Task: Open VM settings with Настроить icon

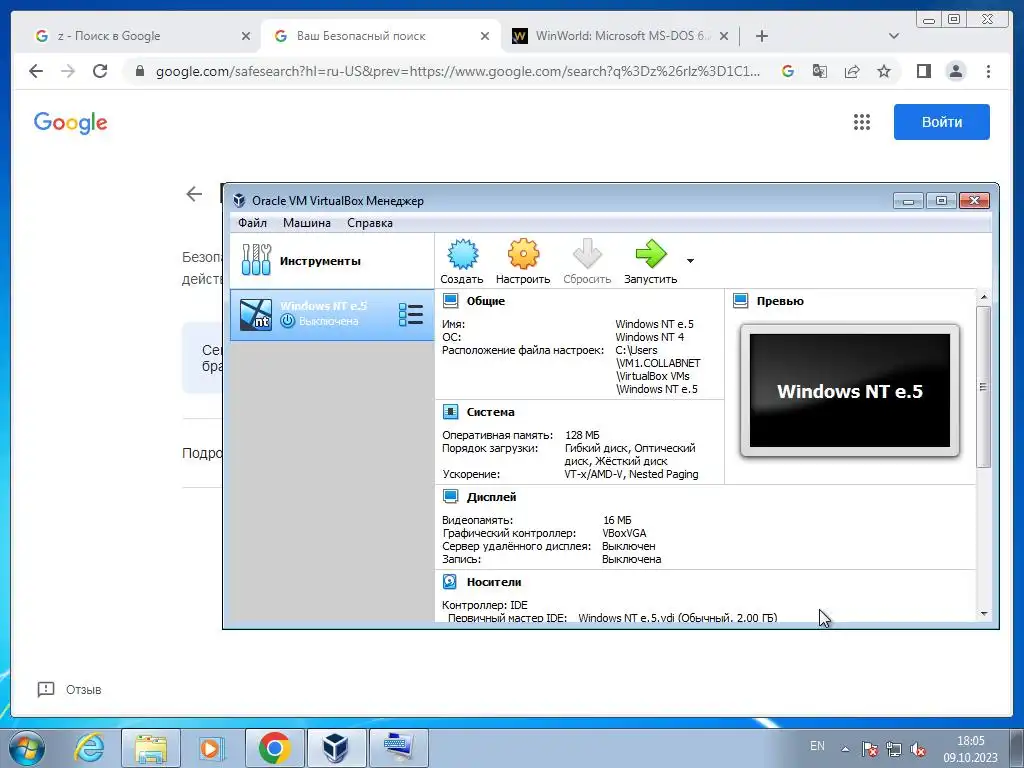Action: pos(523,254)
